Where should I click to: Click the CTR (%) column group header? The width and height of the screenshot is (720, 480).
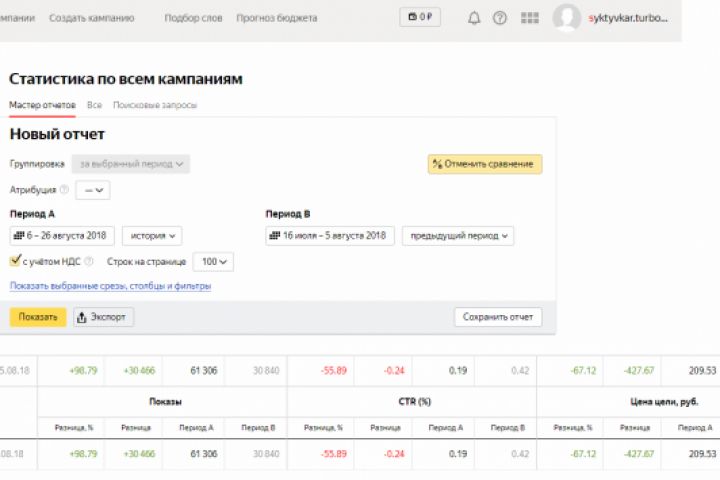(415, 401)
